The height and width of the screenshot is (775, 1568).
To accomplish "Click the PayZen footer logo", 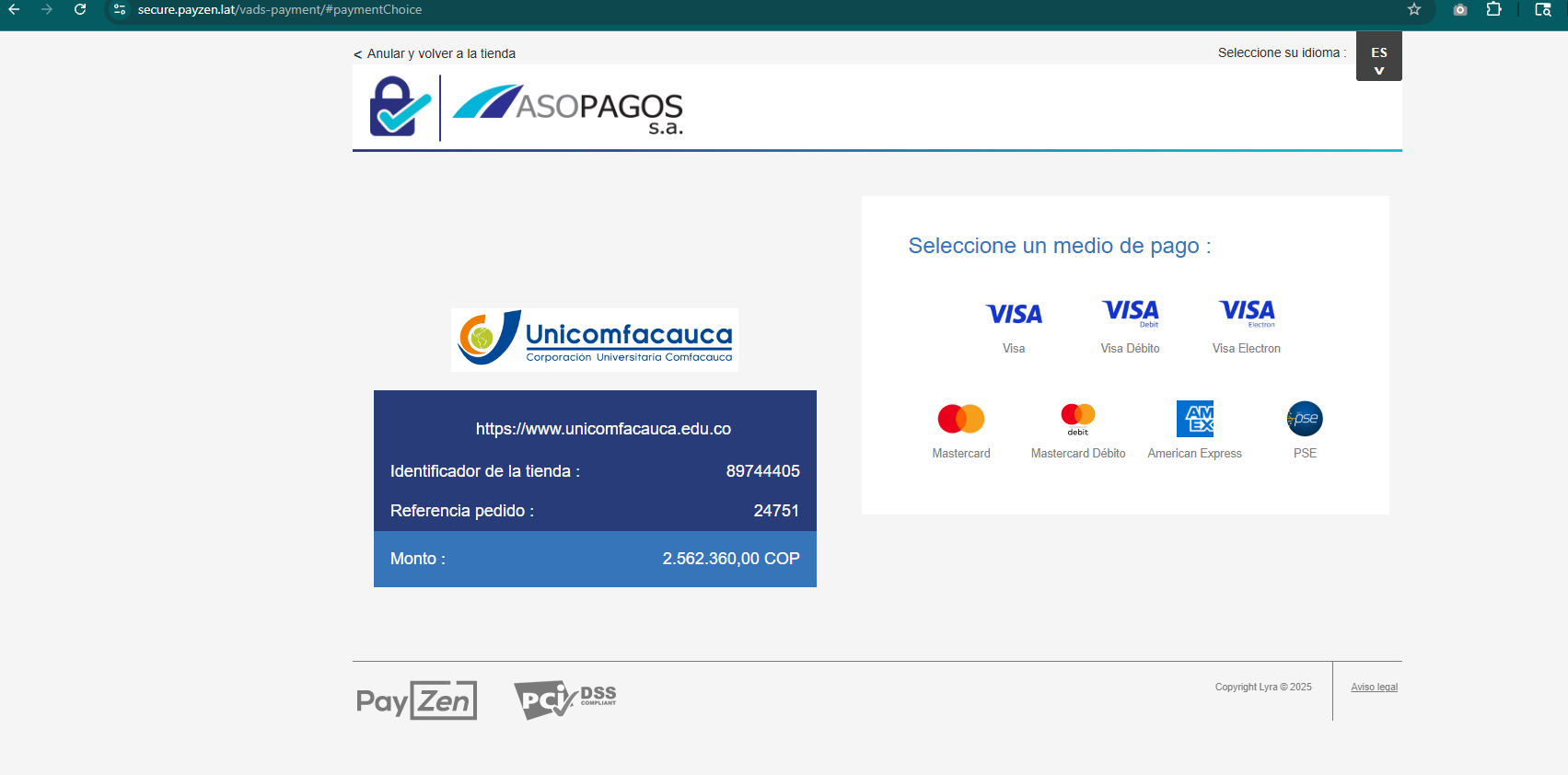I will pos(417,700).
